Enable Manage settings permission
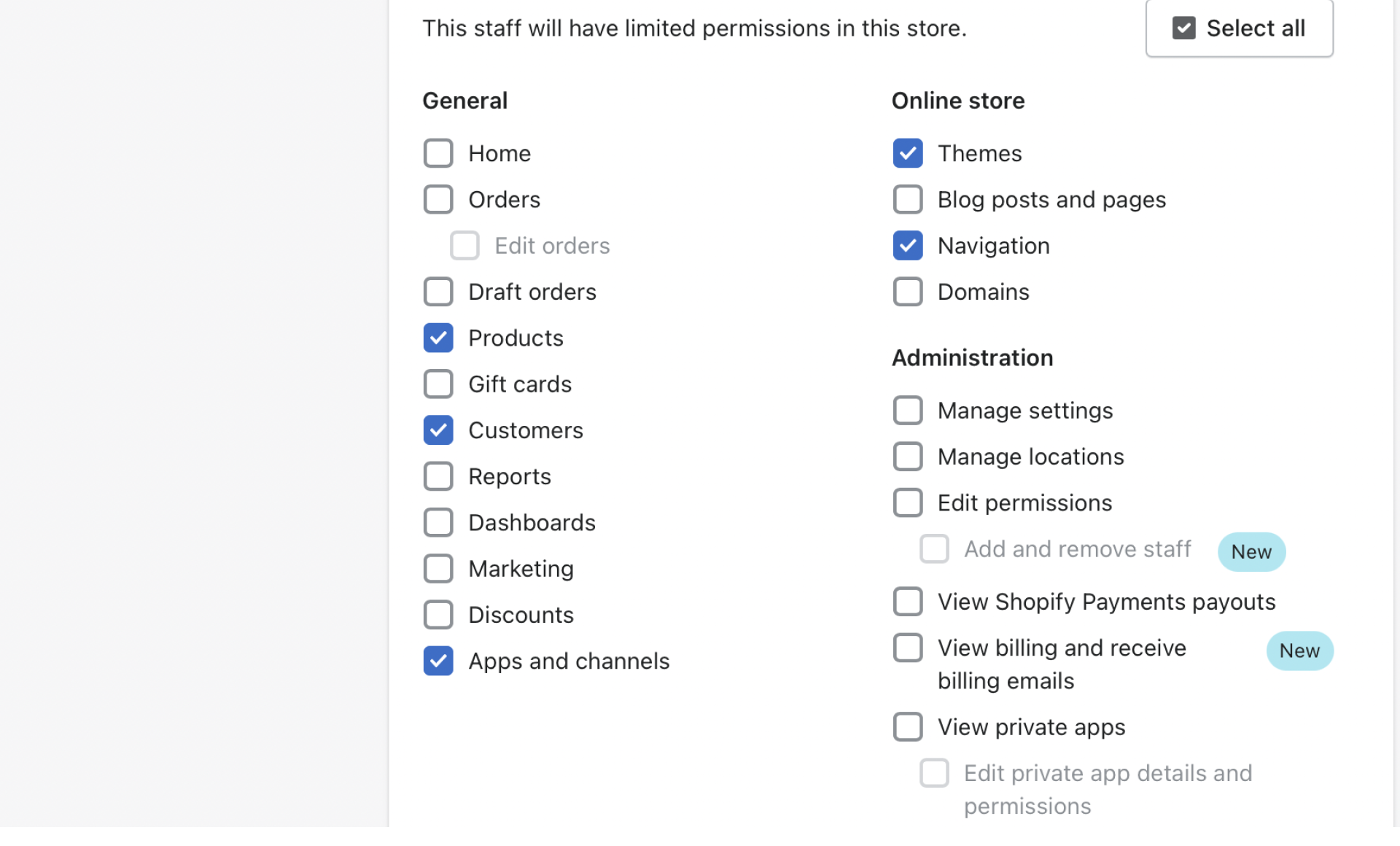Viewport: 1400px width, 846px height. (908, 411)
